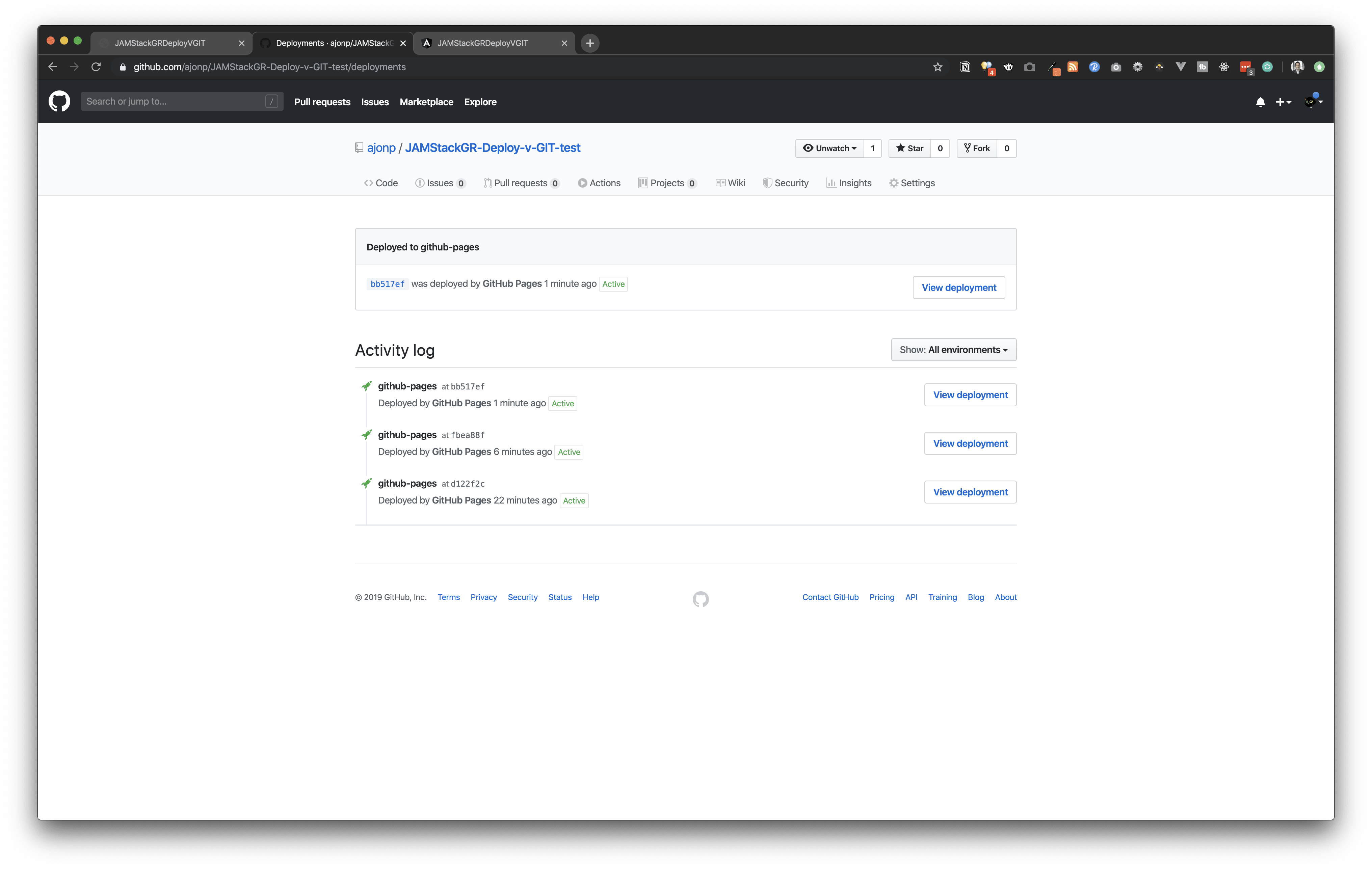Screen dimensions: 1372x870
Task: Expand Show: All environments dropdown
Action: coord(953,350)
